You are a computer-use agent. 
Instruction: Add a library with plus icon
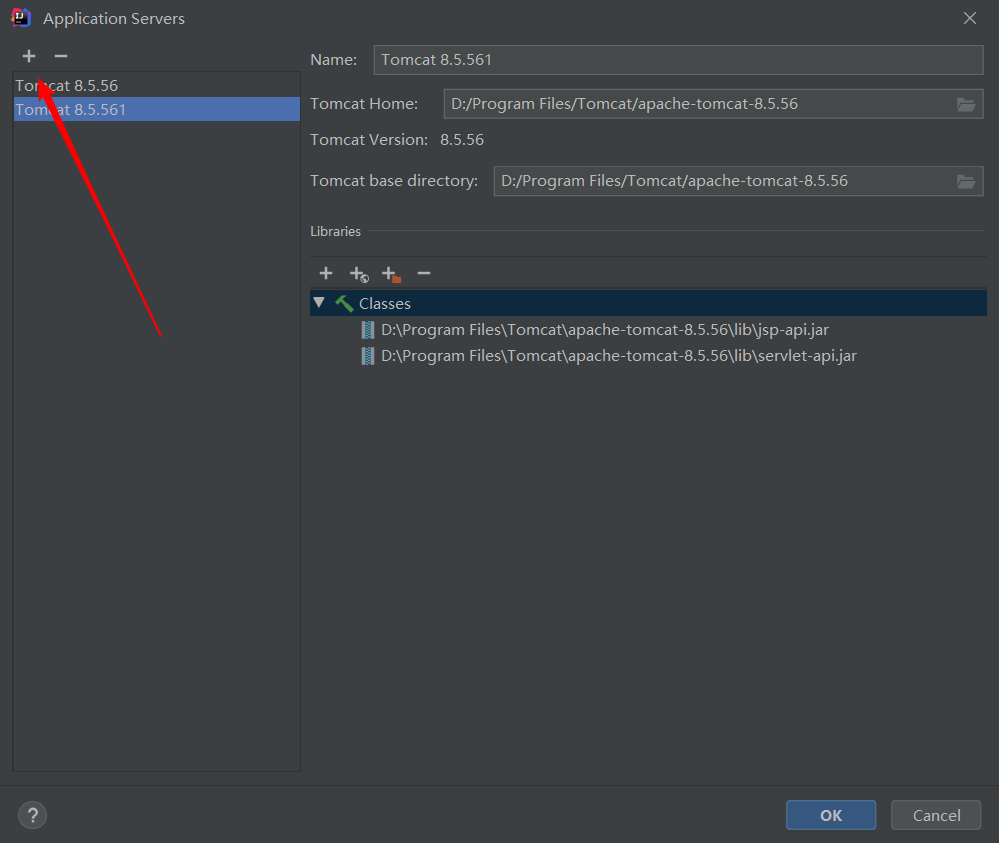click(x=326, y=273)
